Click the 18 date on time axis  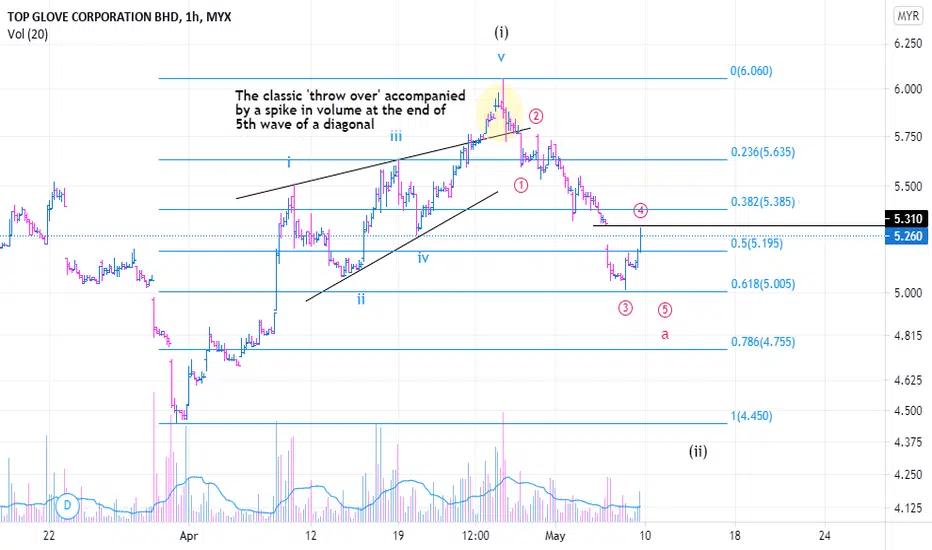[735, 536]
